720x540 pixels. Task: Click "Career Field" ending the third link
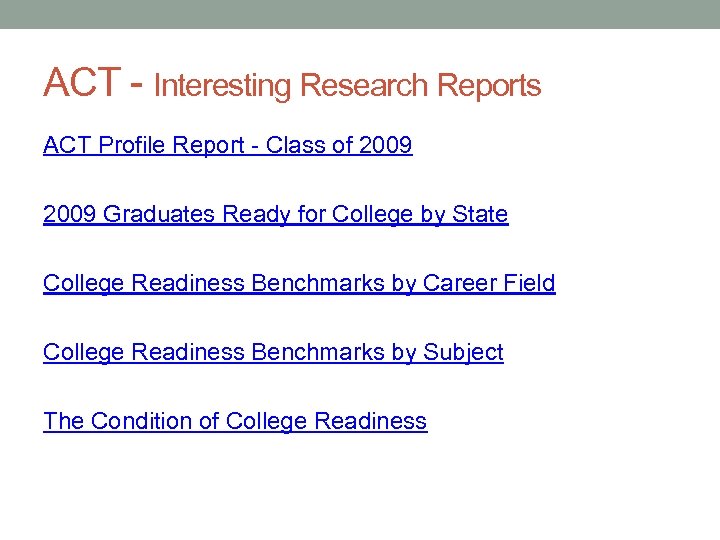pos(489,284)
